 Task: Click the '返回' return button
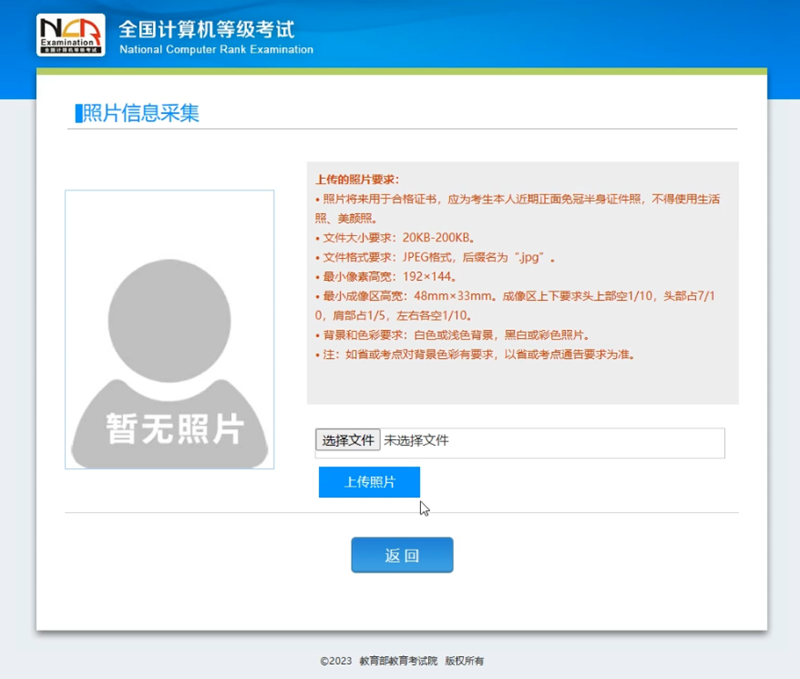pyautogui.click(x=402, y=554)
